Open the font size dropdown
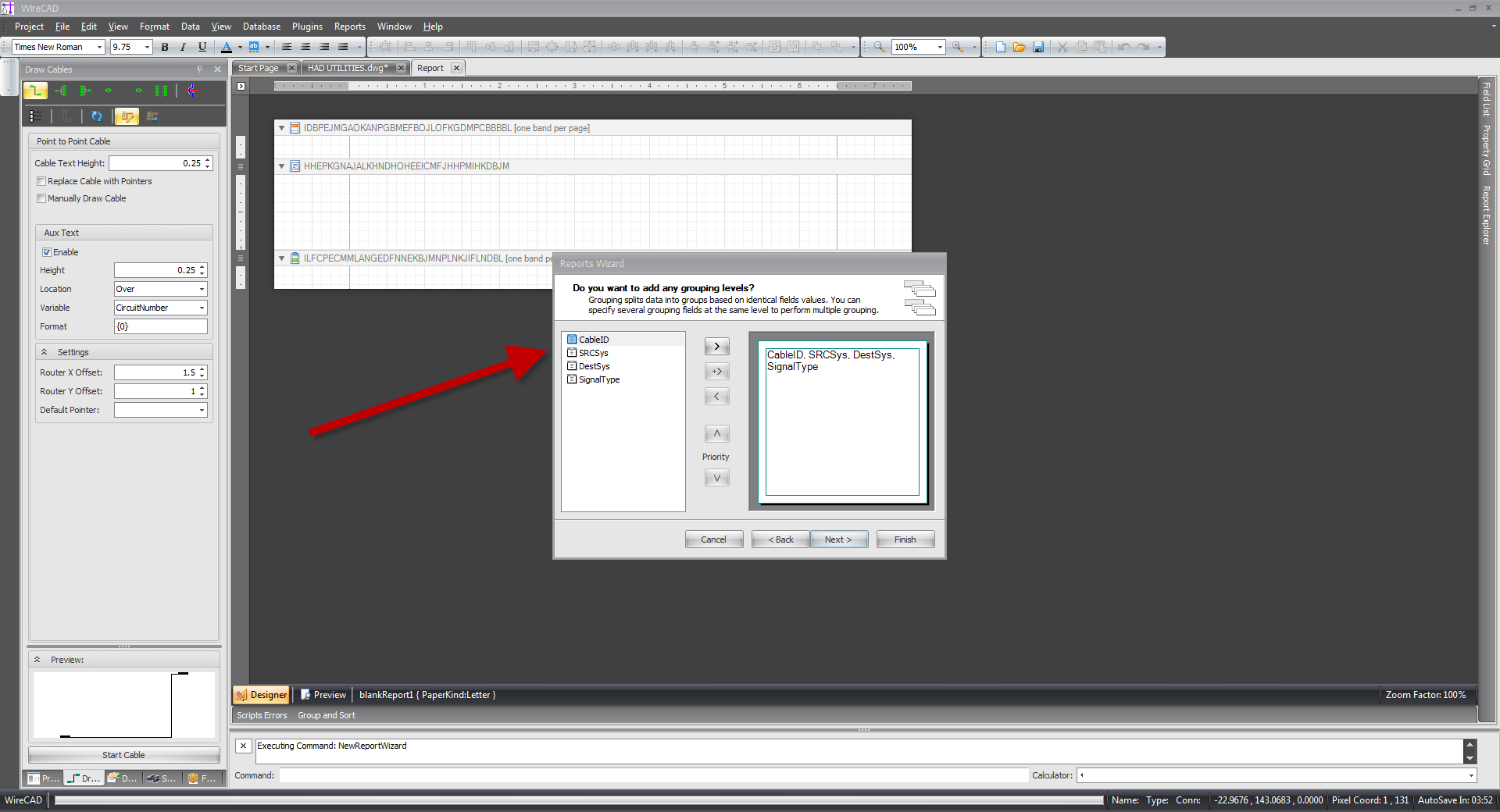 point(147,47)
